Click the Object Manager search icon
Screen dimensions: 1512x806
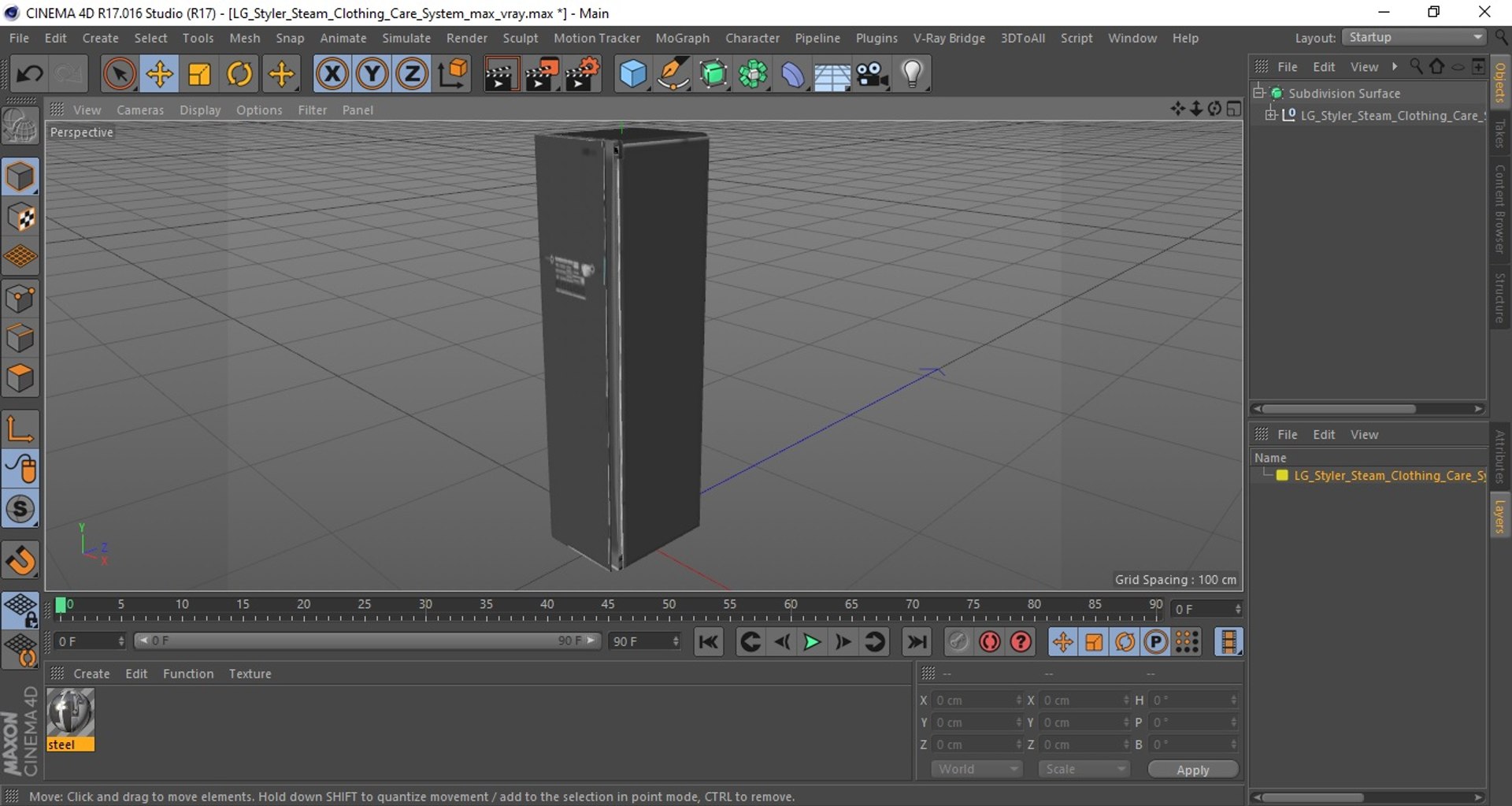coord(1416,67)
